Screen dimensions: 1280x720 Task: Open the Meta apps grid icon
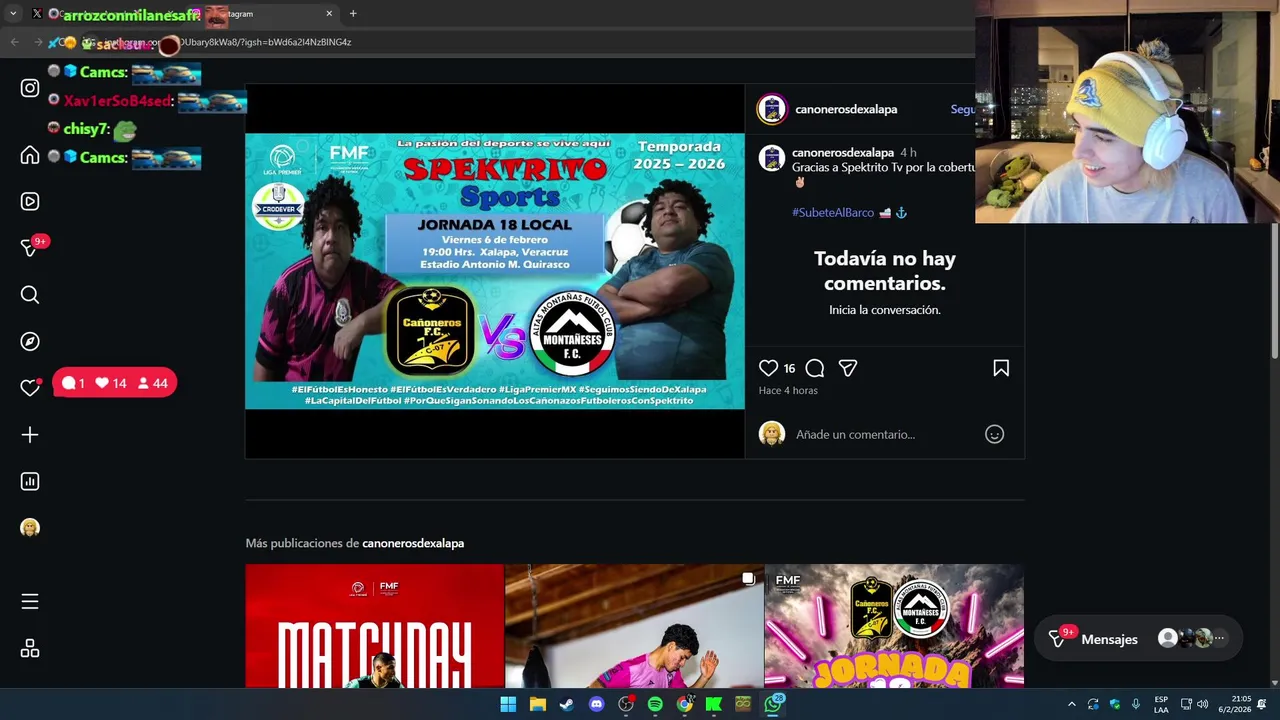click(30, 649)
